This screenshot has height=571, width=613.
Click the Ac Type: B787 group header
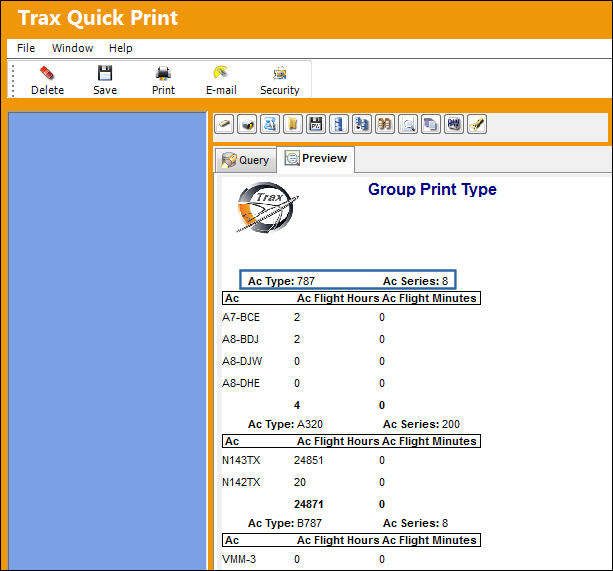click(x=285, y=523)
